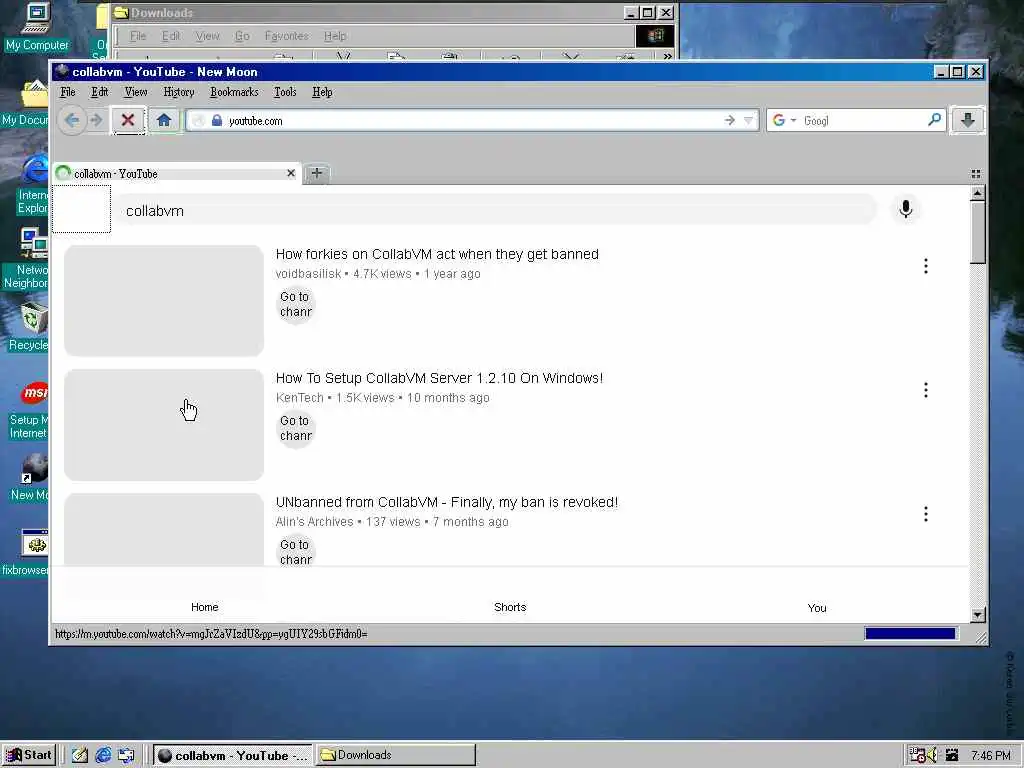Select the fixbrowser desktop icon
This screenshot has height=768, width=1024.
(x=26, y=552)
